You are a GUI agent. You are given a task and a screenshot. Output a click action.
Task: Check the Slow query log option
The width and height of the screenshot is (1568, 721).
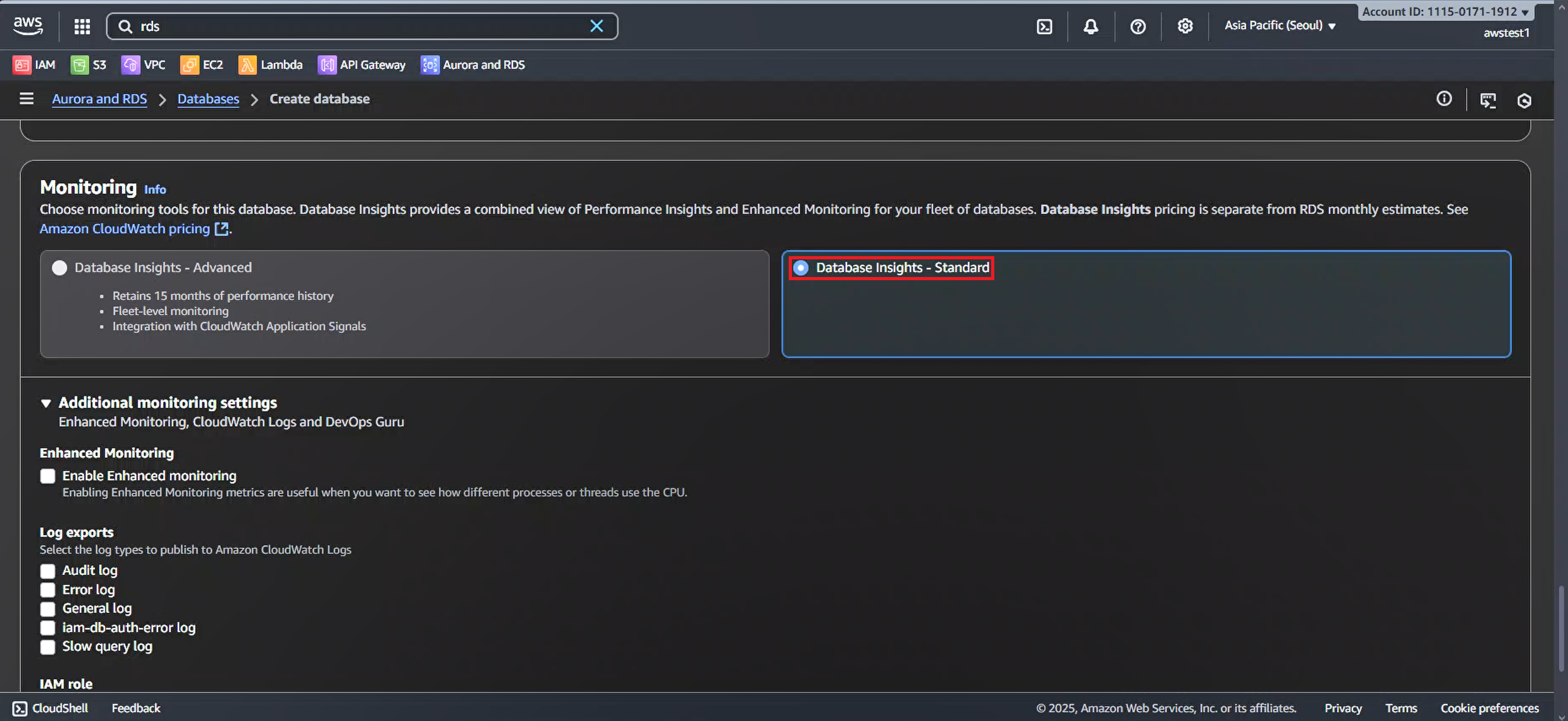pyautogui.click(x=48, y=647)
